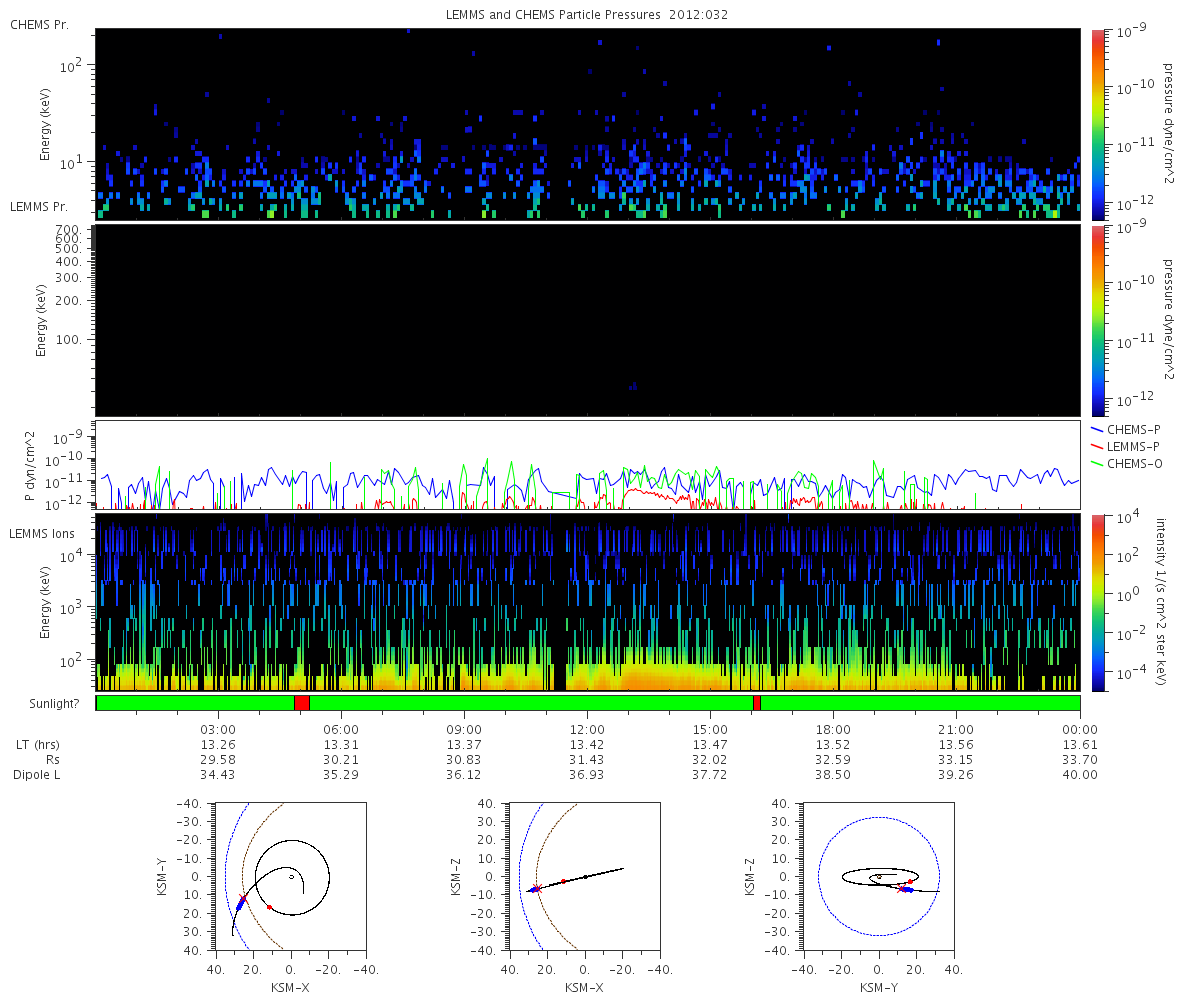Click the CHEMS Pr. pressure color bar
The image size is (1200, 1000).
[1099, 124]
